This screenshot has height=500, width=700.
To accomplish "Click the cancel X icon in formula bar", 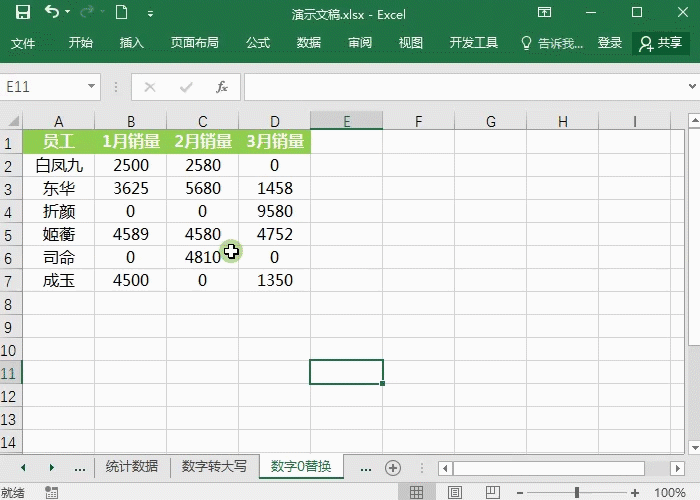I will click(x=150, y=87).
